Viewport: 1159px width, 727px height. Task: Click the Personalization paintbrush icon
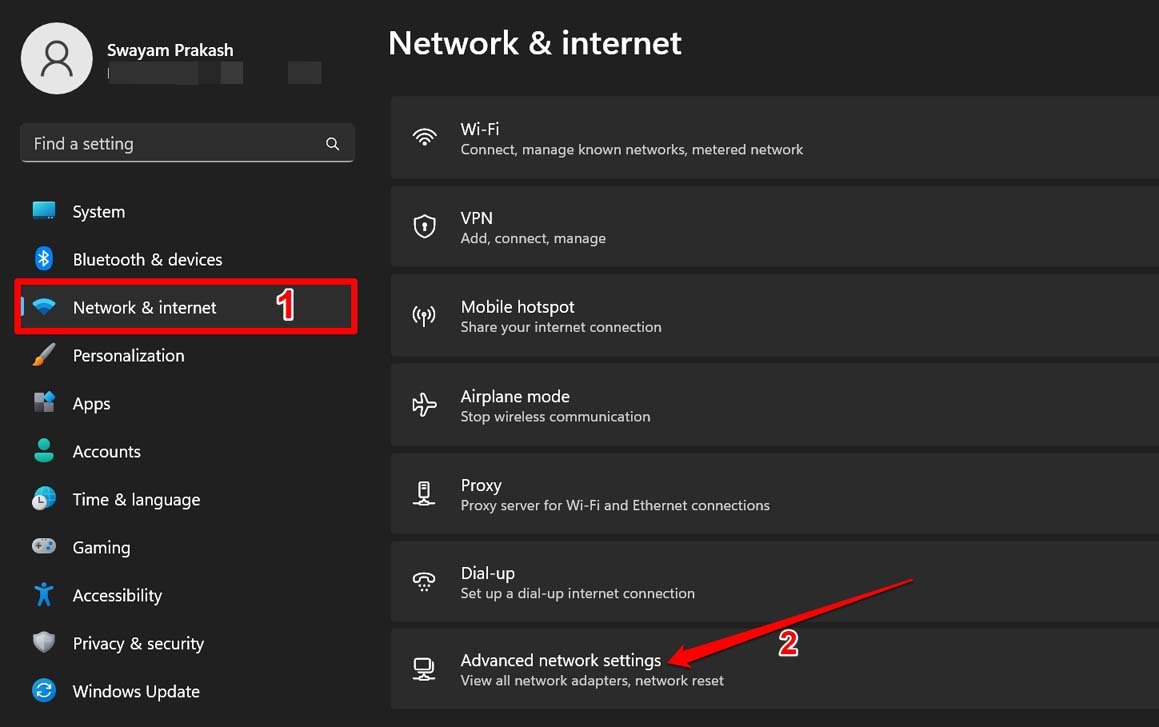pos(44,355)
